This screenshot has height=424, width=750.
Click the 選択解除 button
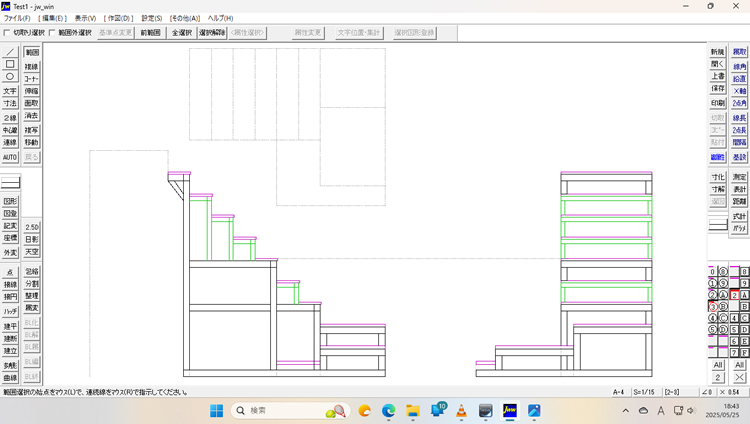(x=212, y=33)
